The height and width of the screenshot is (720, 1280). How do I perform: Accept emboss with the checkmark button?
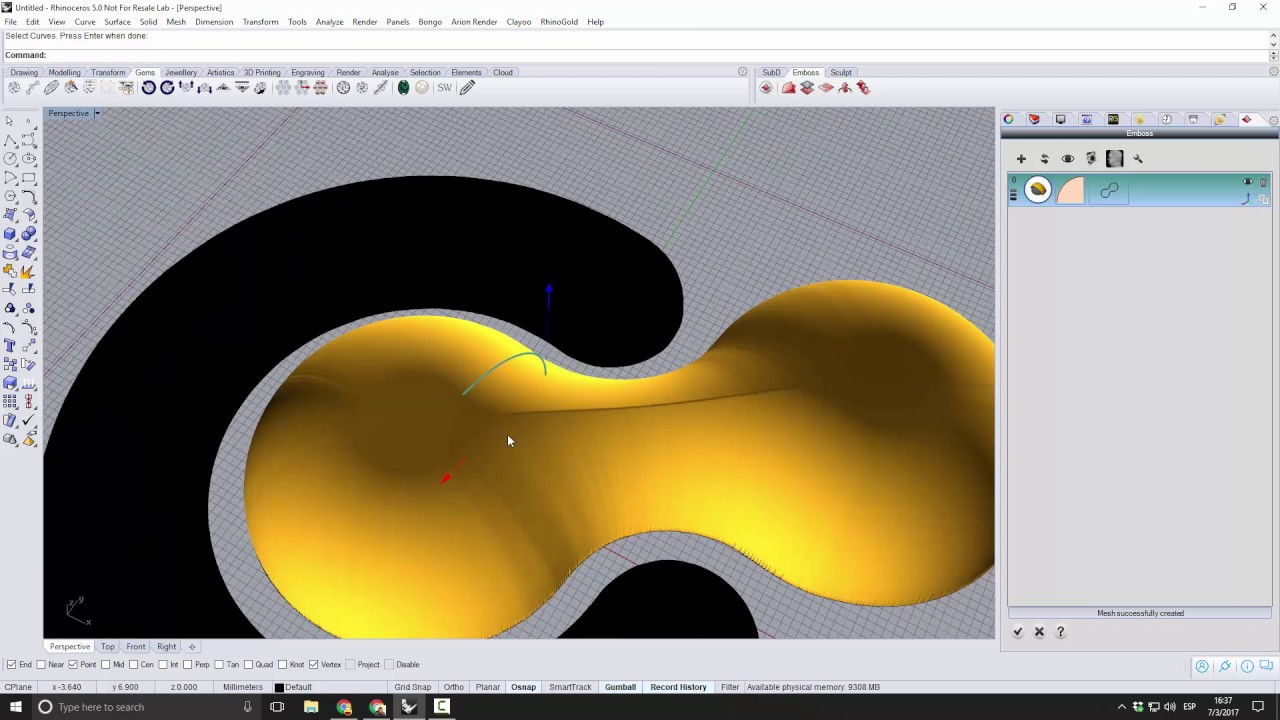tap(1018, 632)
